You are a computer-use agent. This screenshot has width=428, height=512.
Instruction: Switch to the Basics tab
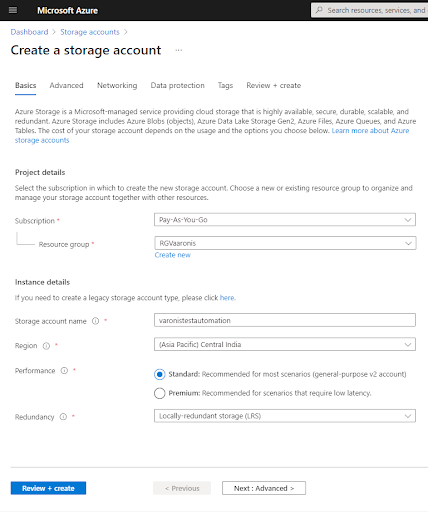(25, 86)
